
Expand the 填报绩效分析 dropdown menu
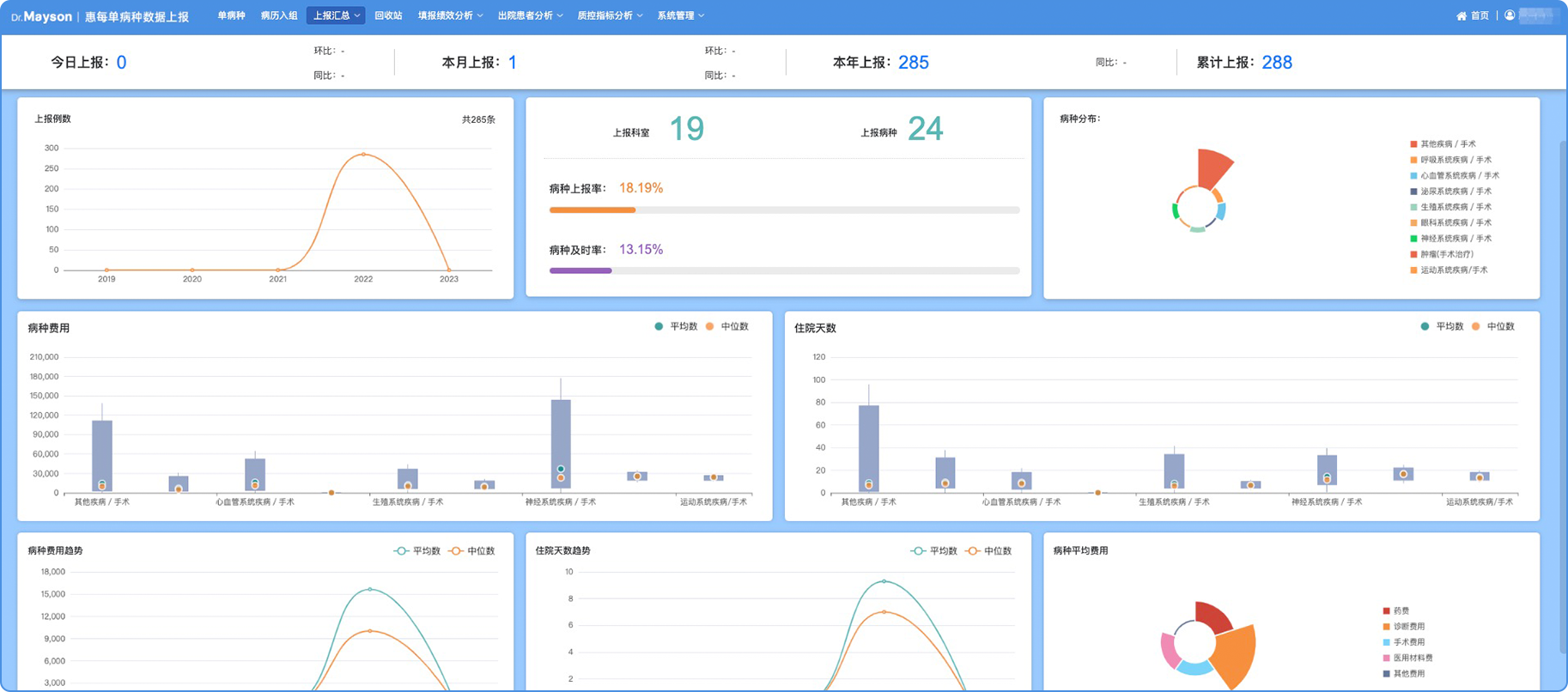(x=450, y=15)
